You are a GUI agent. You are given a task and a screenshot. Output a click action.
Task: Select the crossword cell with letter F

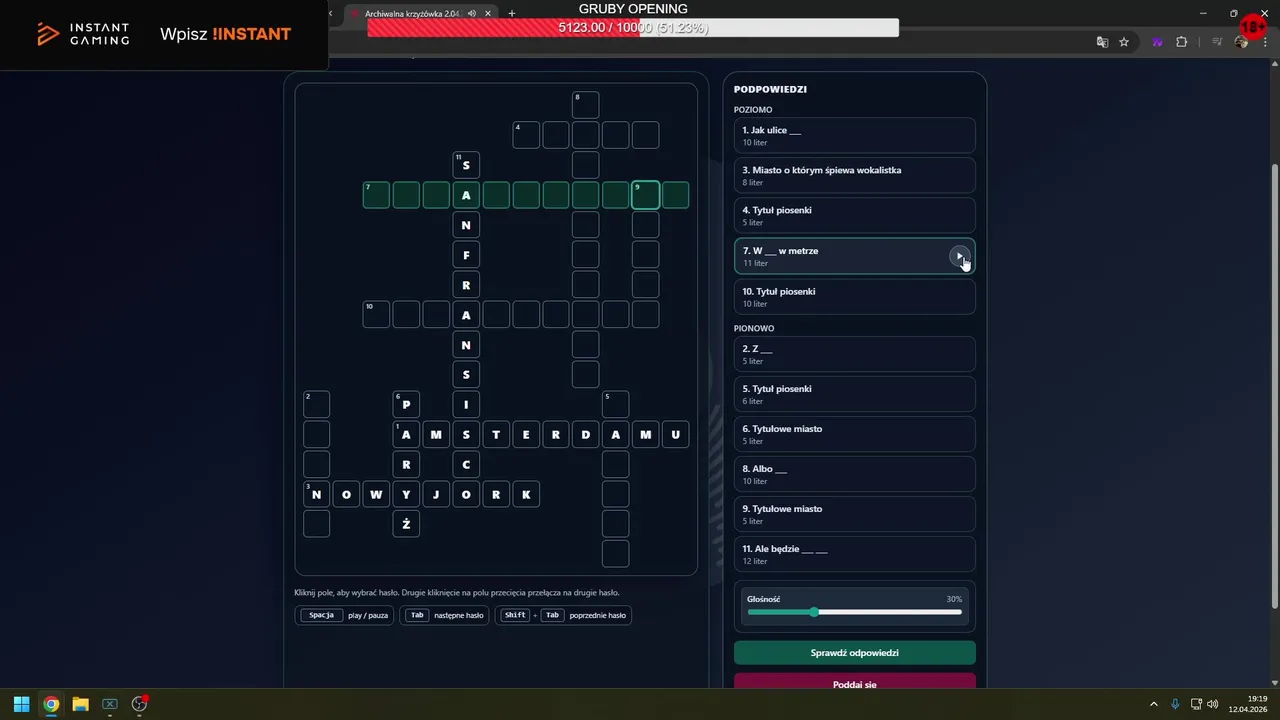pos(466,255)
